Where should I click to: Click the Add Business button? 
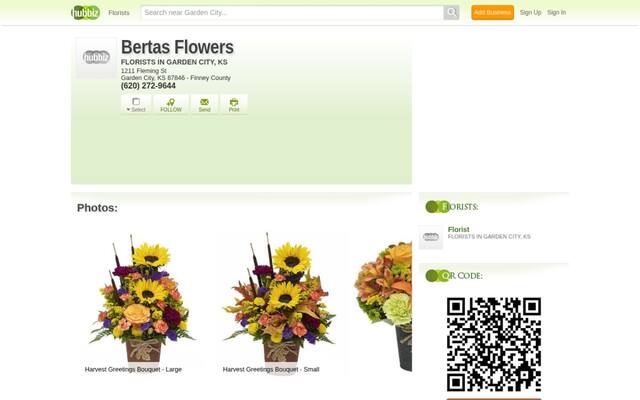coord(493,13)
